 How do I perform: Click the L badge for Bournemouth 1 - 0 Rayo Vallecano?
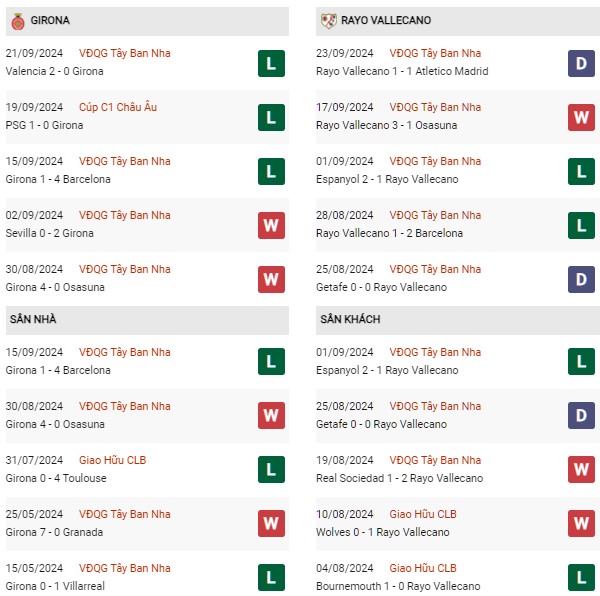click(581, 578)
